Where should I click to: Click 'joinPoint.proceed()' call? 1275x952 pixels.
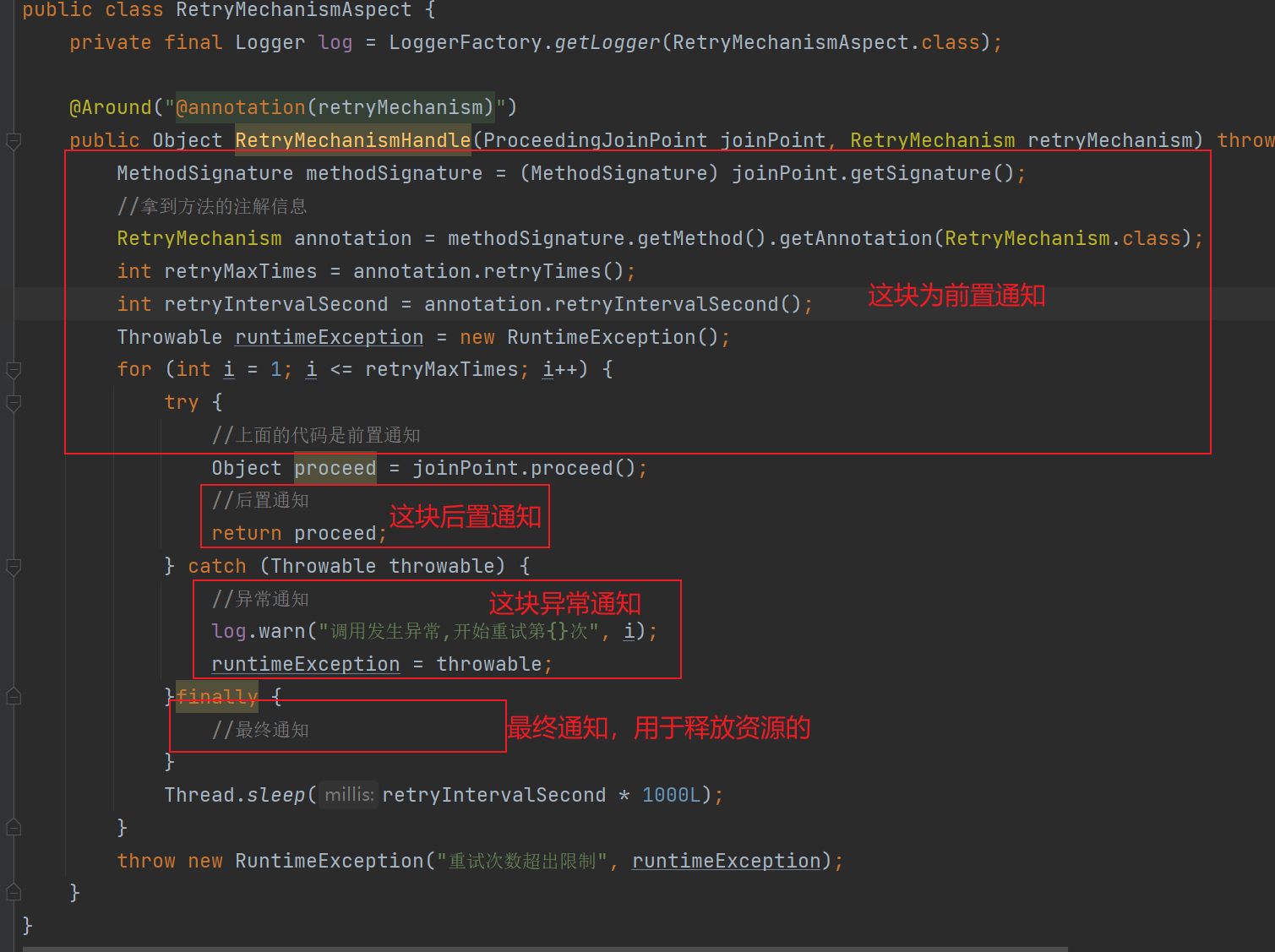[x=524, y=468]
